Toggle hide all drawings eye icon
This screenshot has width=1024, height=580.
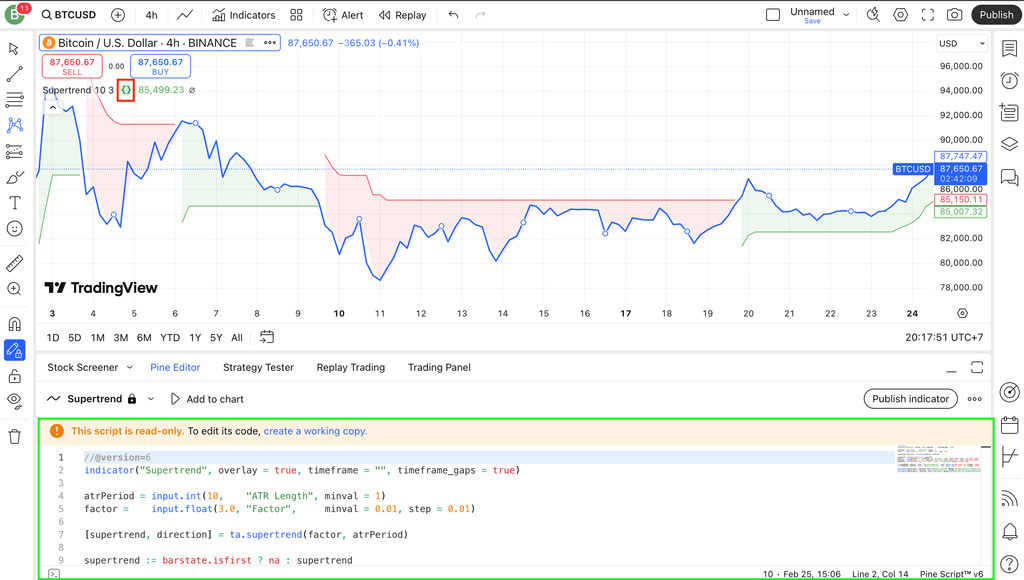point(15,400)
